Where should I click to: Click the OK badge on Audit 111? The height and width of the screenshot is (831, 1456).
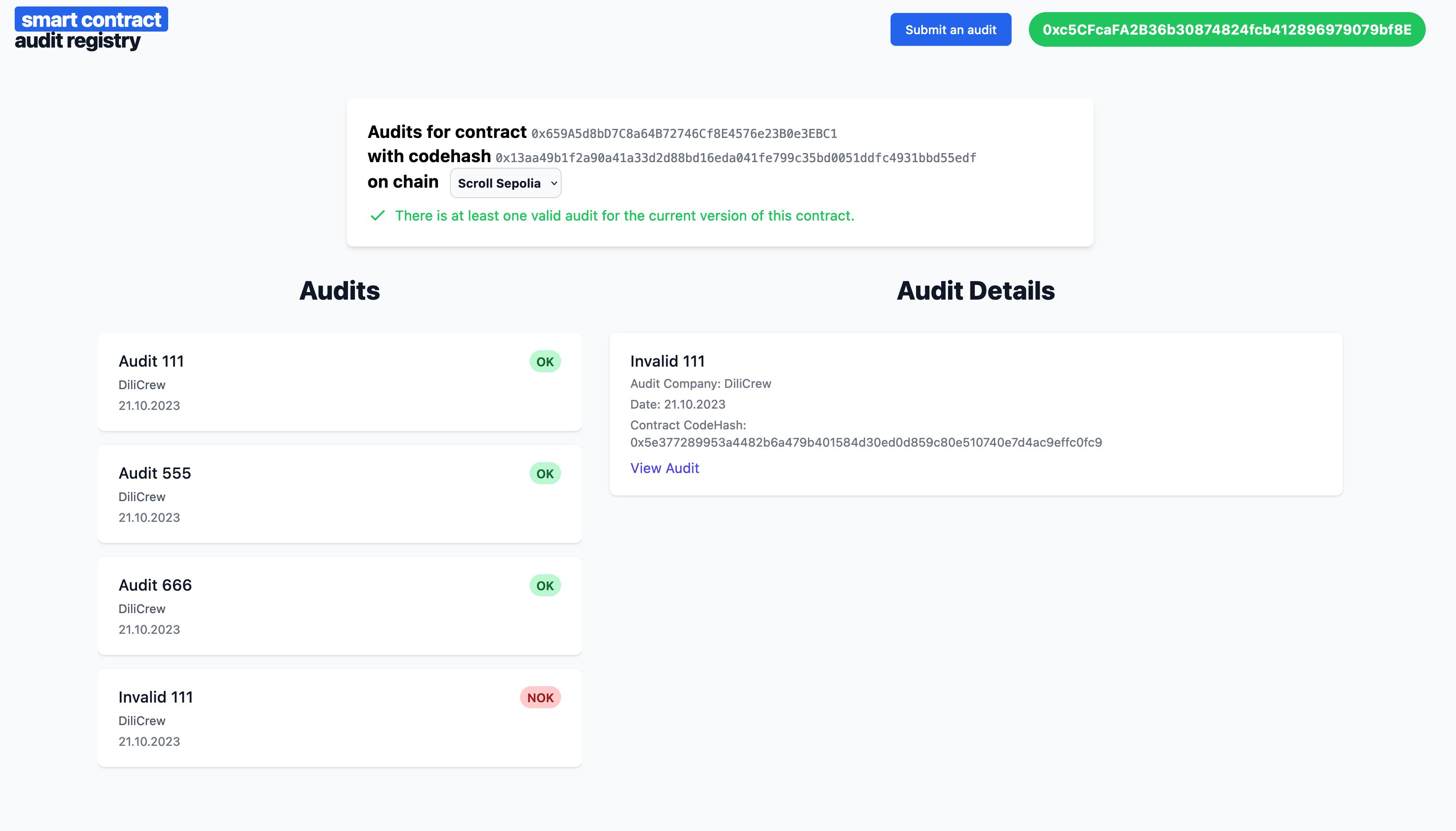pyautogui.click(x=545, y=362)
